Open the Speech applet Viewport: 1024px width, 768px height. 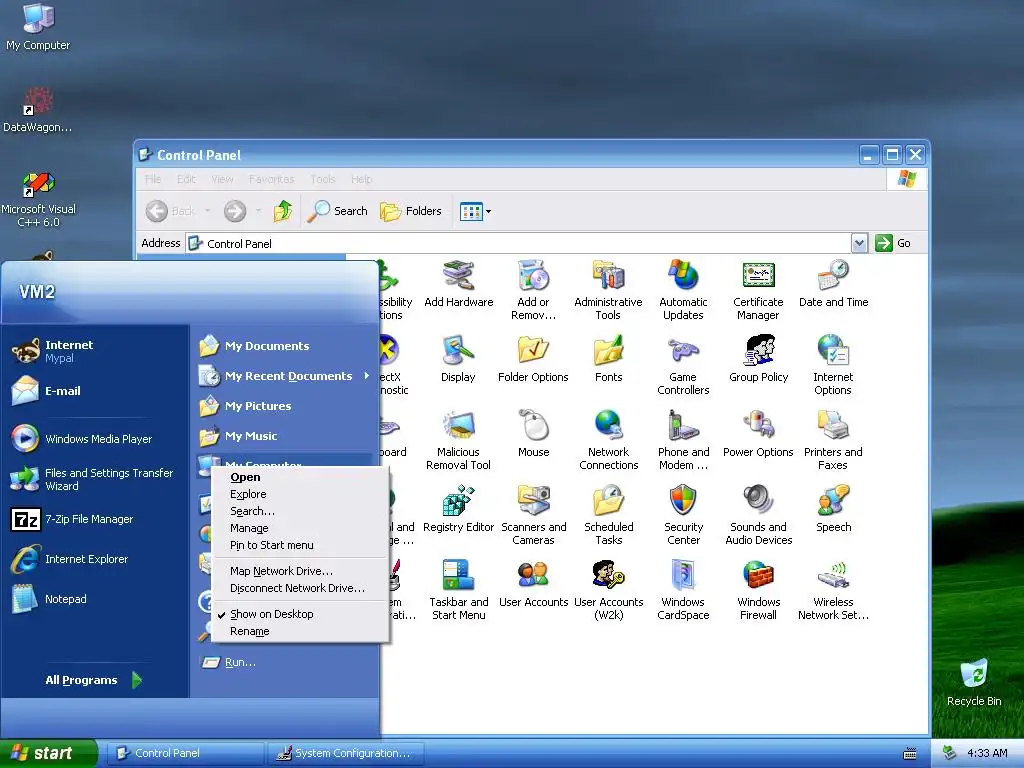click(x=833, y=509)
